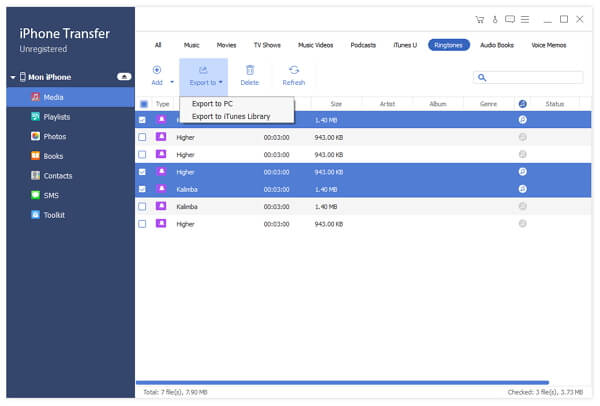Focus the search input field
This screenshot has width=600, height=406.
click(x=528, y=78)
